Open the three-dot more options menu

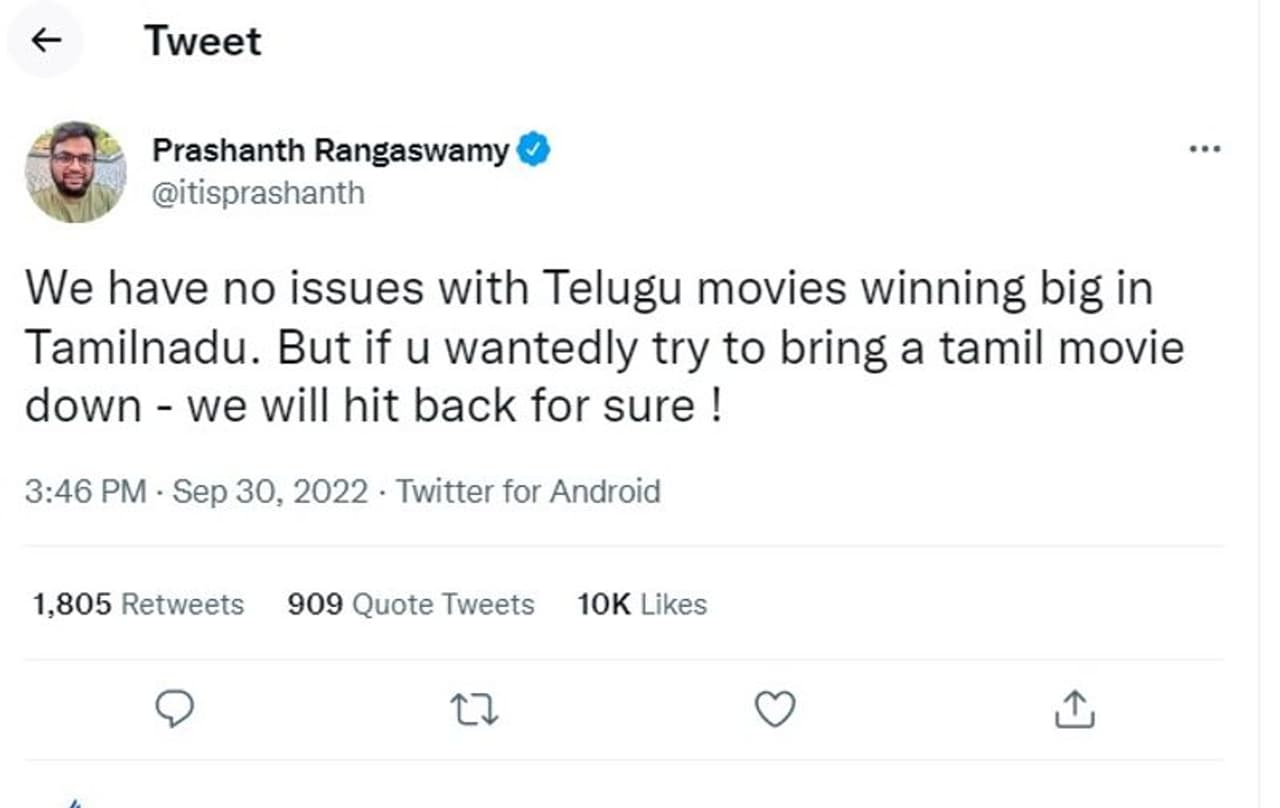[x=1204, y=150]
